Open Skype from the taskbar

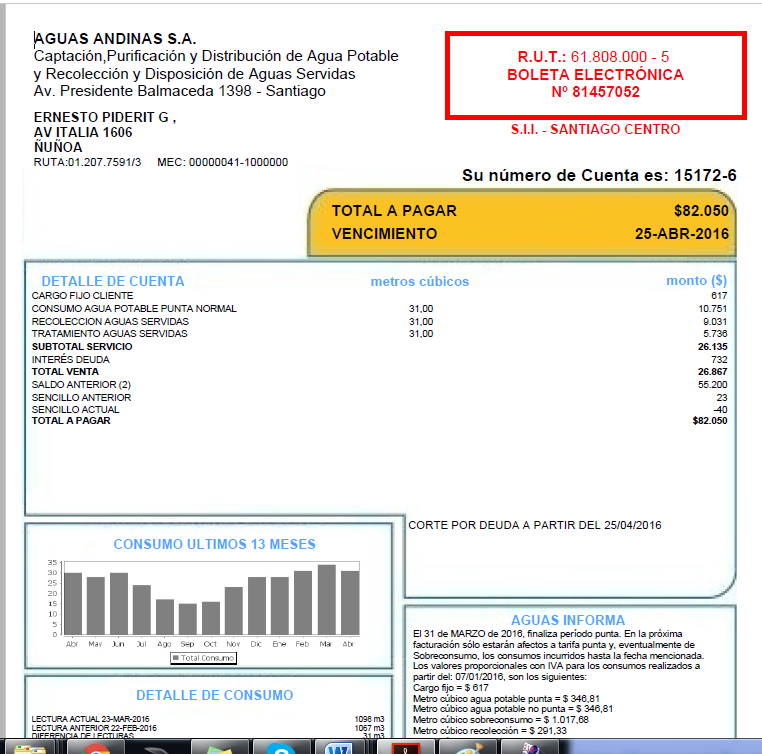[x=280, y=748]
